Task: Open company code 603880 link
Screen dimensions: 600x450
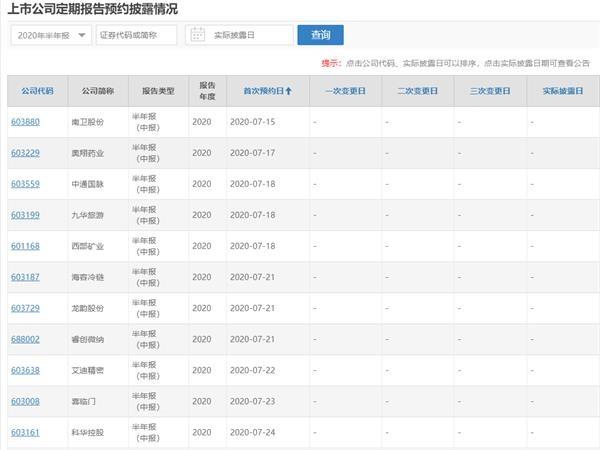Action: pyautogui.click(x=25, y=122)
